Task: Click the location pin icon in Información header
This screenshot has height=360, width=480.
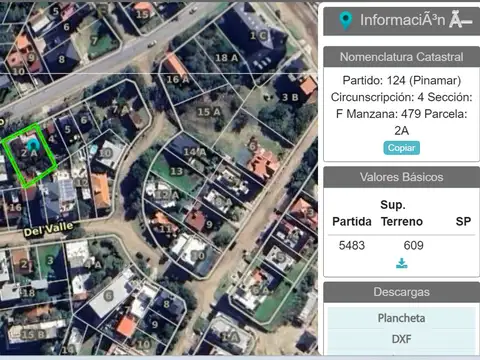Action: click(x=346, y=20)
